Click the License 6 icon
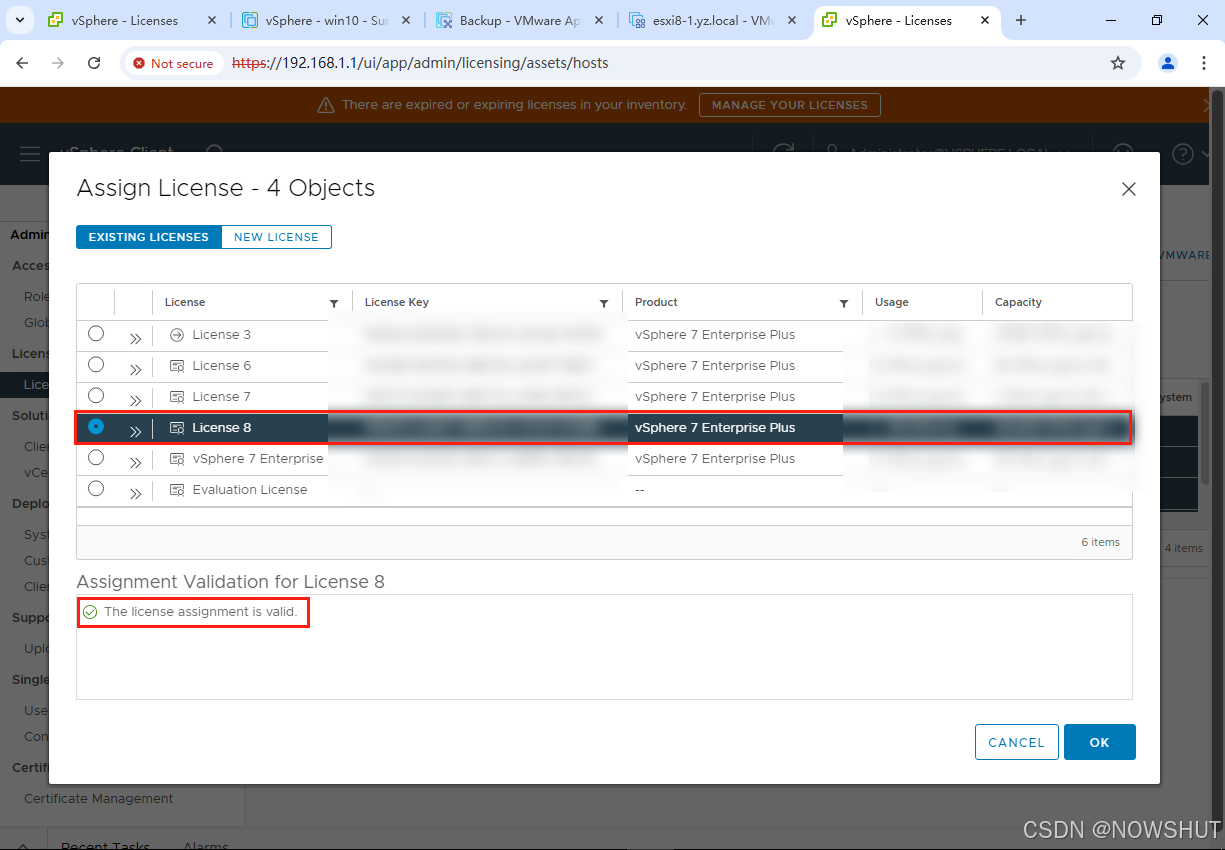 click(x=177, y=366)
